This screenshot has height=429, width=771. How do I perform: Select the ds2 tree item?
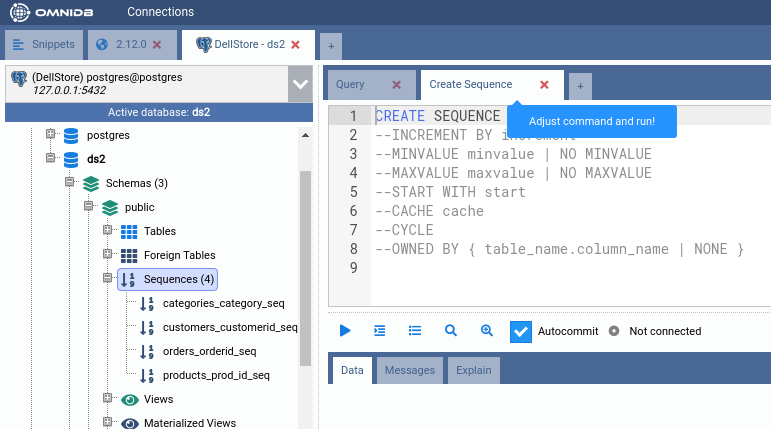(96, 159)
